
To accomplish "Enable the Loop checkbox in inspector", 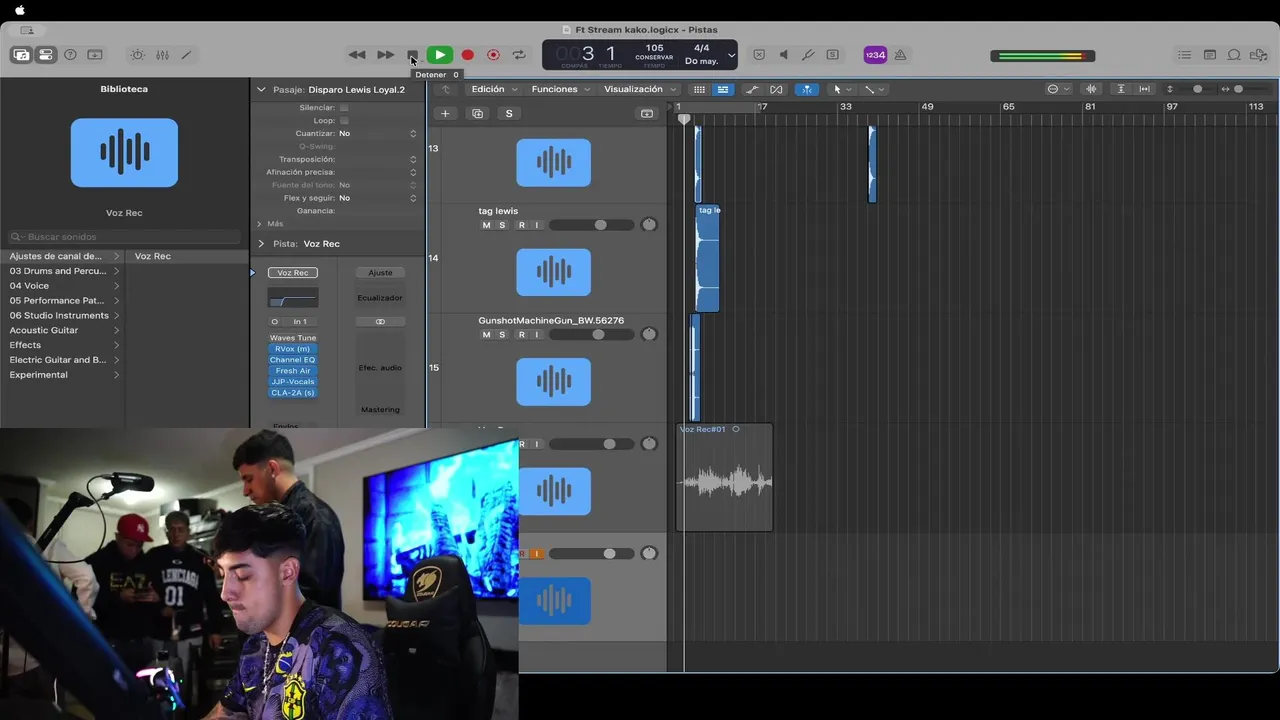I will pos(344,120).
